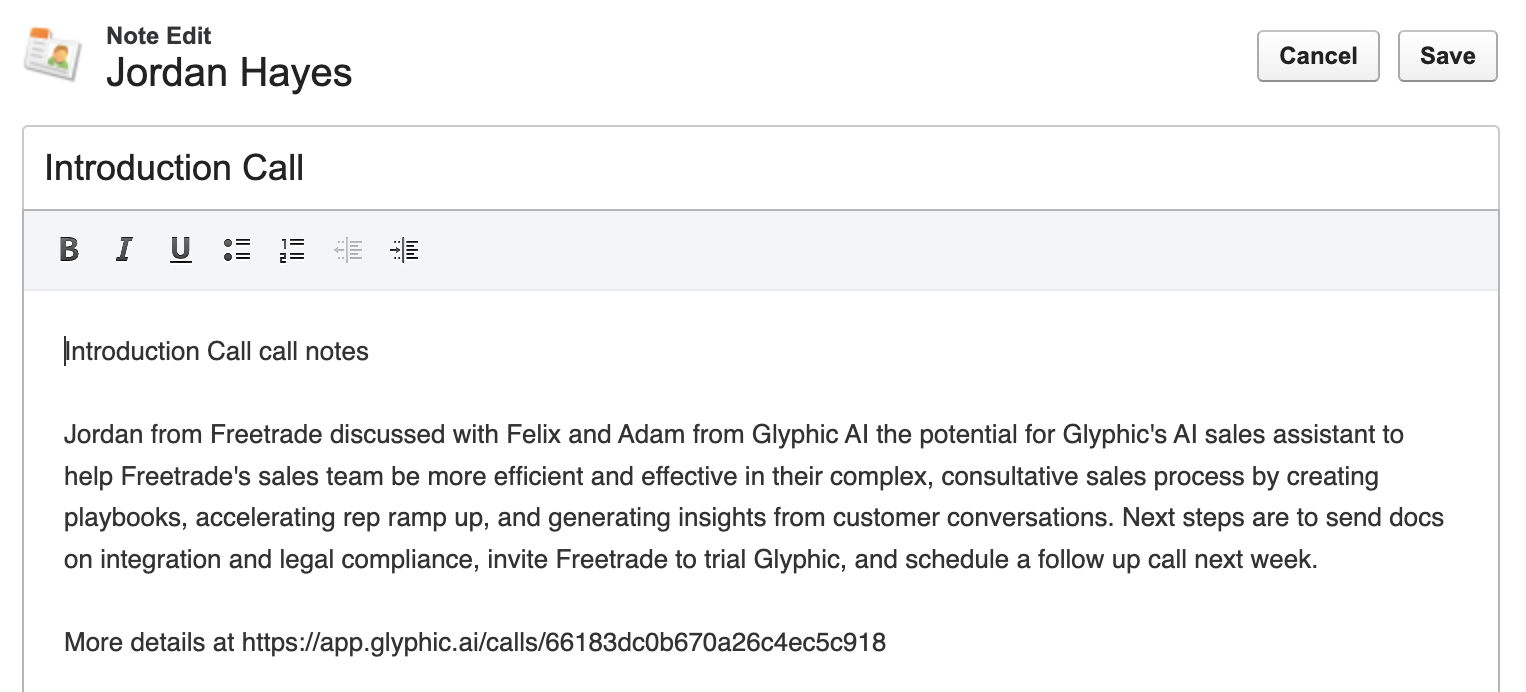Click the note record icon beside Note Edit

click(52, 55)
